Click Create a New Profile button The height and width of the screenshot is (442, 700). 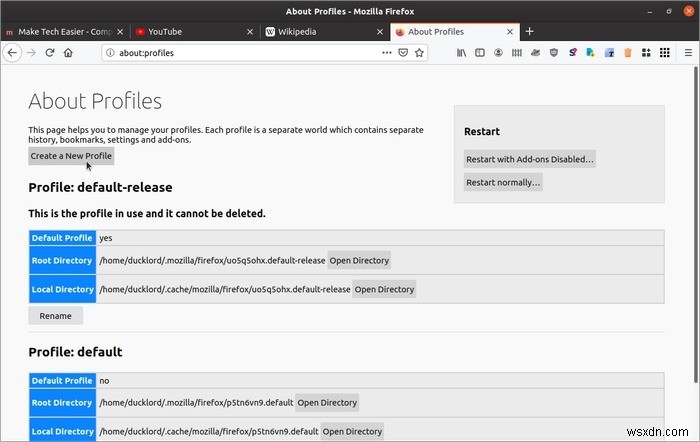click(x=71, y=156)
